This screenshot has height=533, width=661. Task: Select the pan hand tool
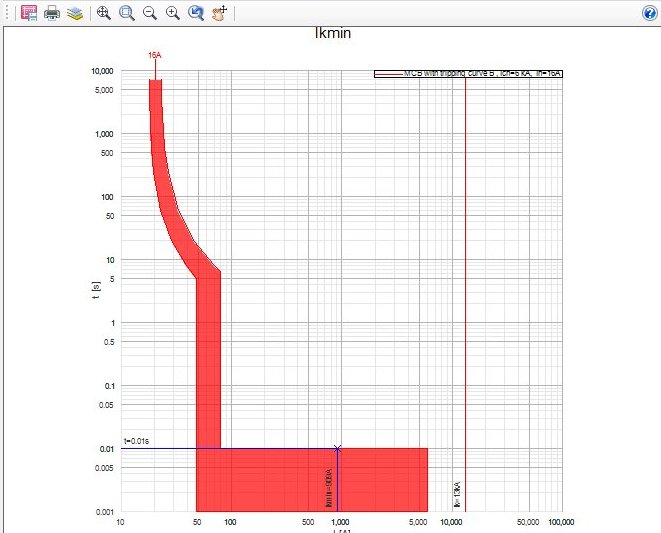pos(219,13)
